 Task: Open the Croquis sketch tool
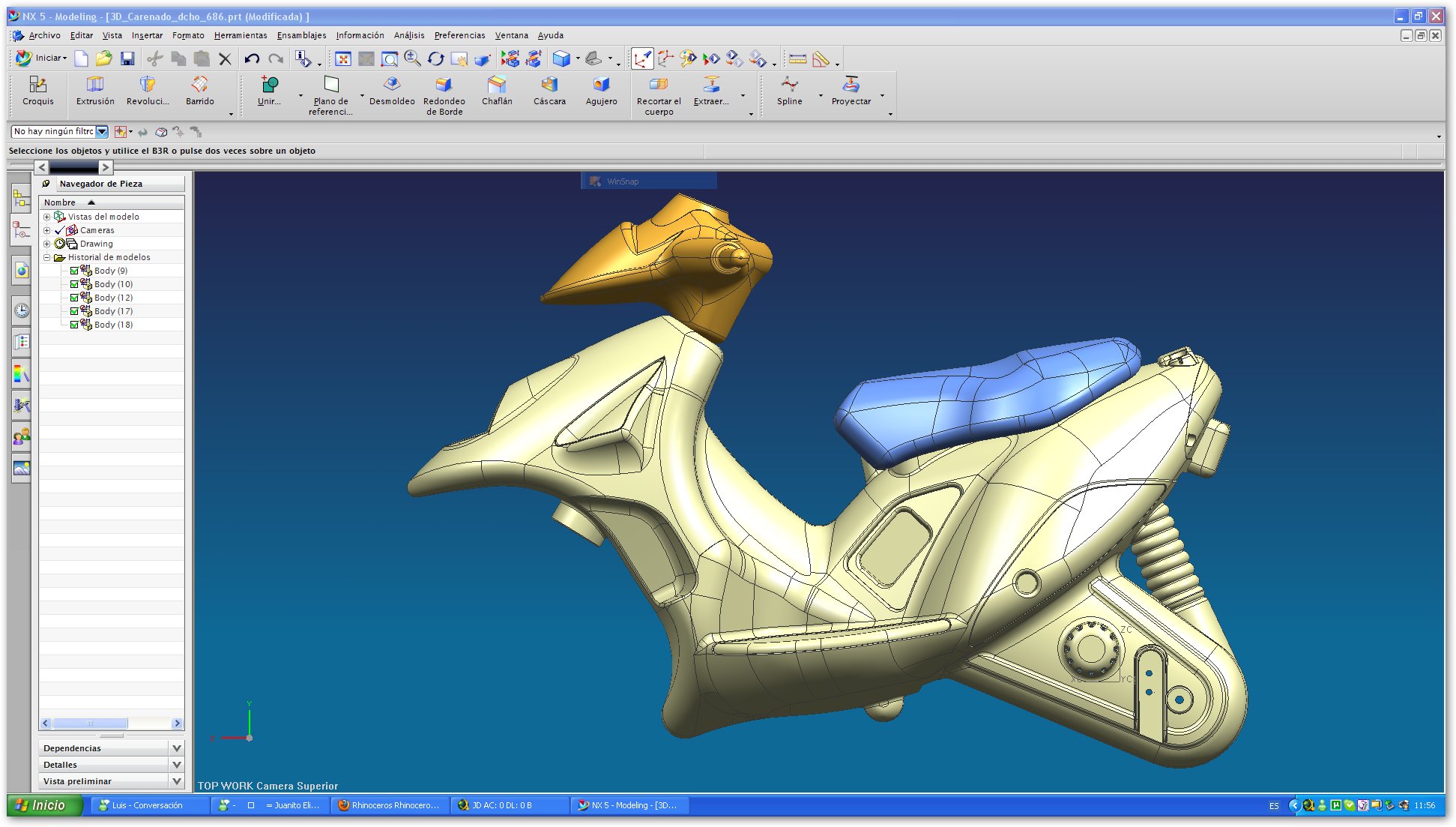pyautogui.click(x=37, y=90)
